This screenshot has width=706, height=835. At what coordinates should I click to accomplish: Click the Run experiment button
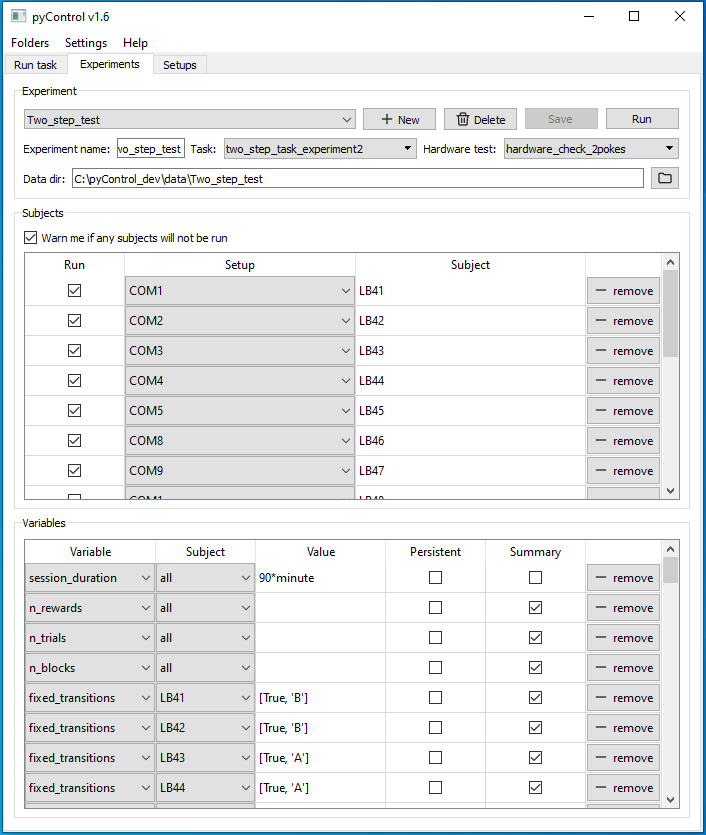tap(642, 119)
